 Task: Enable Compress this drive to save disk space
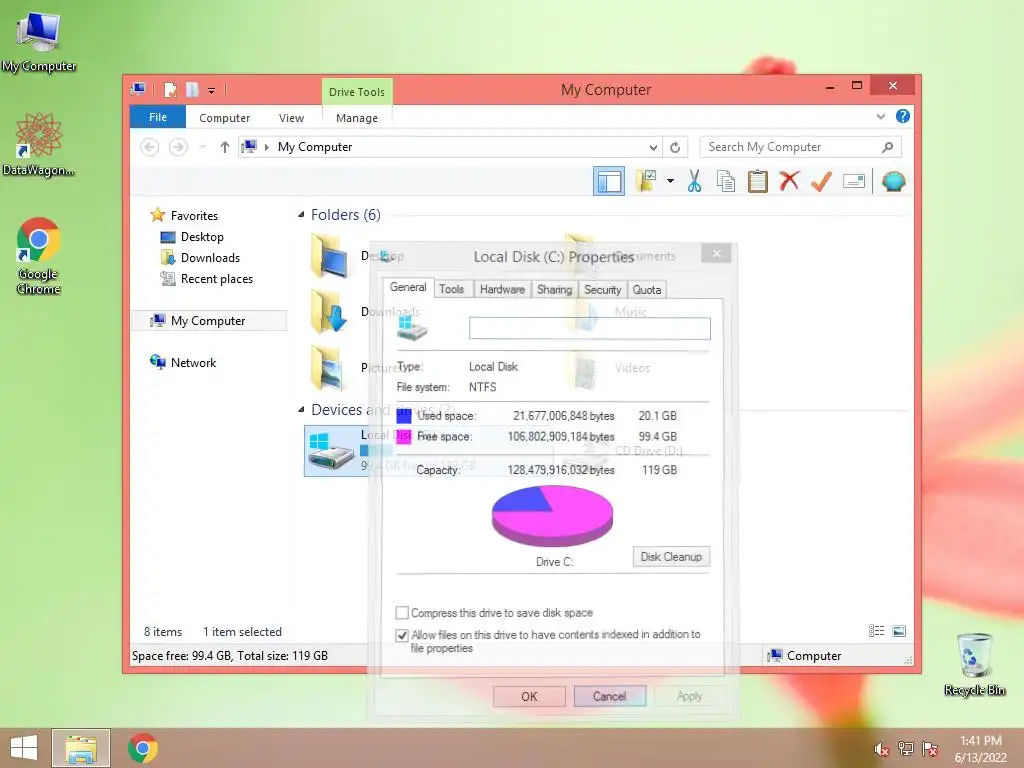coord(402,613)
